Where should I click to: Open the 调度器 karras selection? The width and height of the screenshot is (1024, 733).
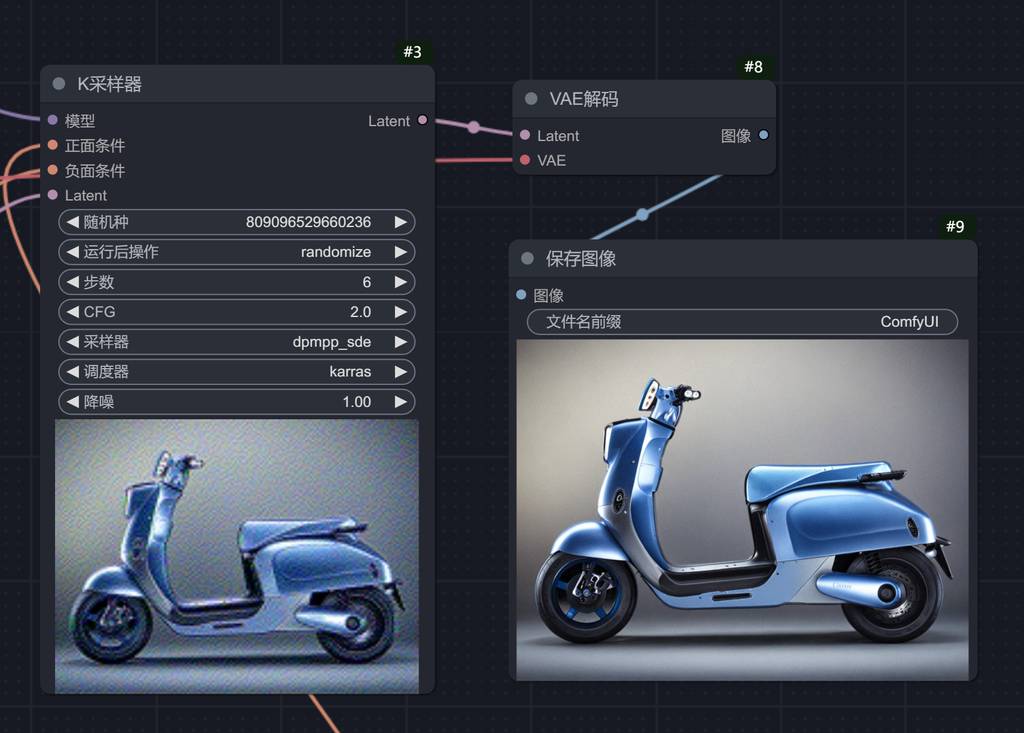236,372
